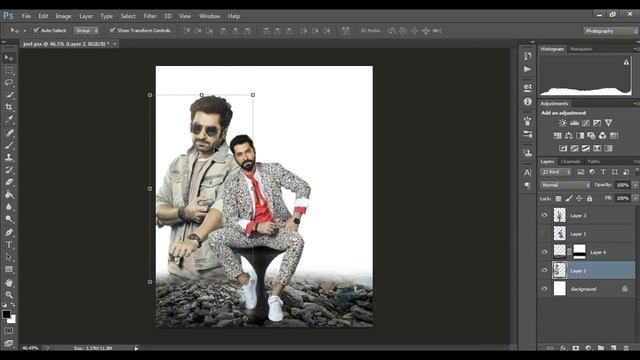Select the Pen tool
This screenshot has height=360, width=640.
tap(9, 232)
